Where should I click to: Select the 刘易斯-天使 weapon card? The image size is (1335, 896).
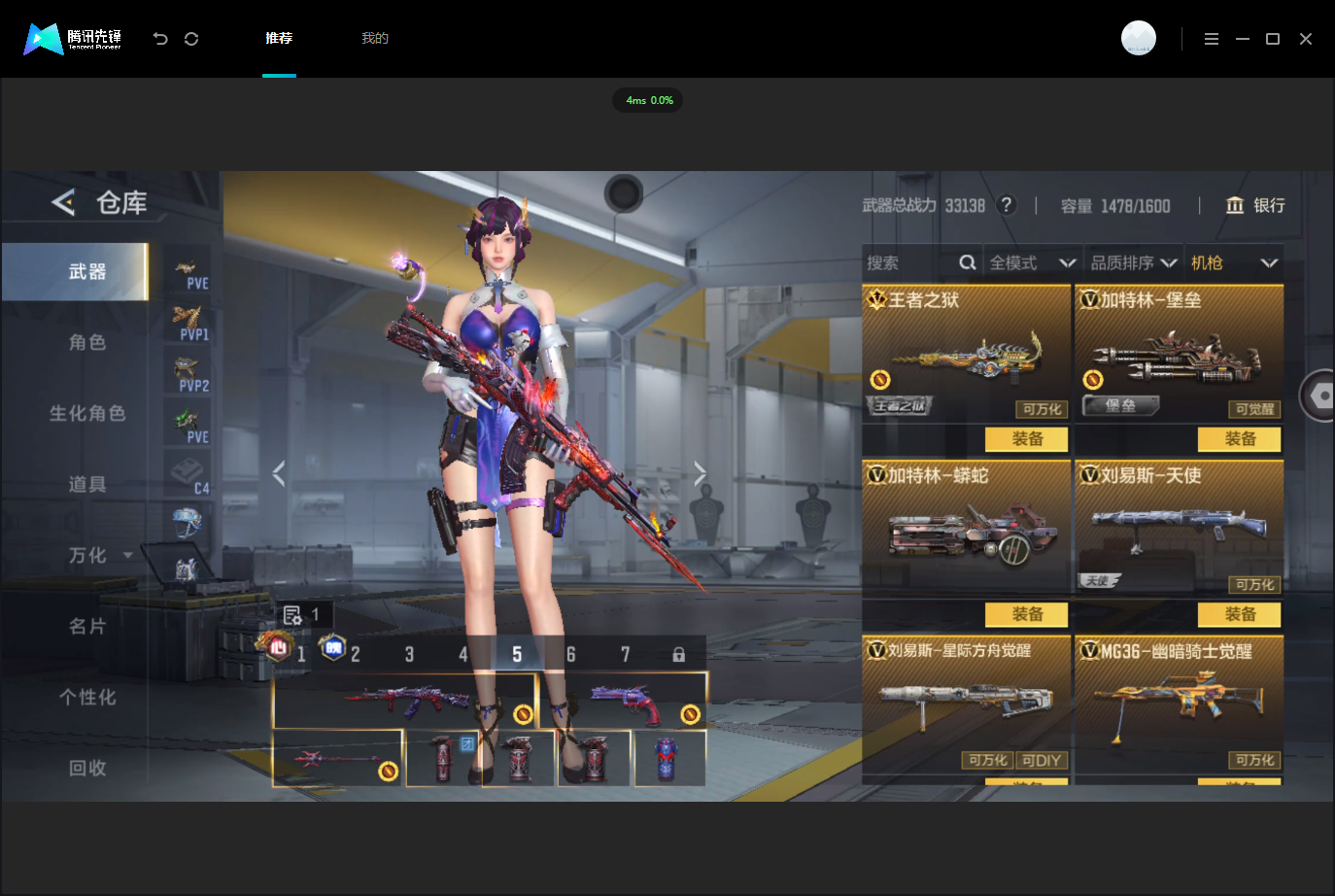[x=1179, y=528]
